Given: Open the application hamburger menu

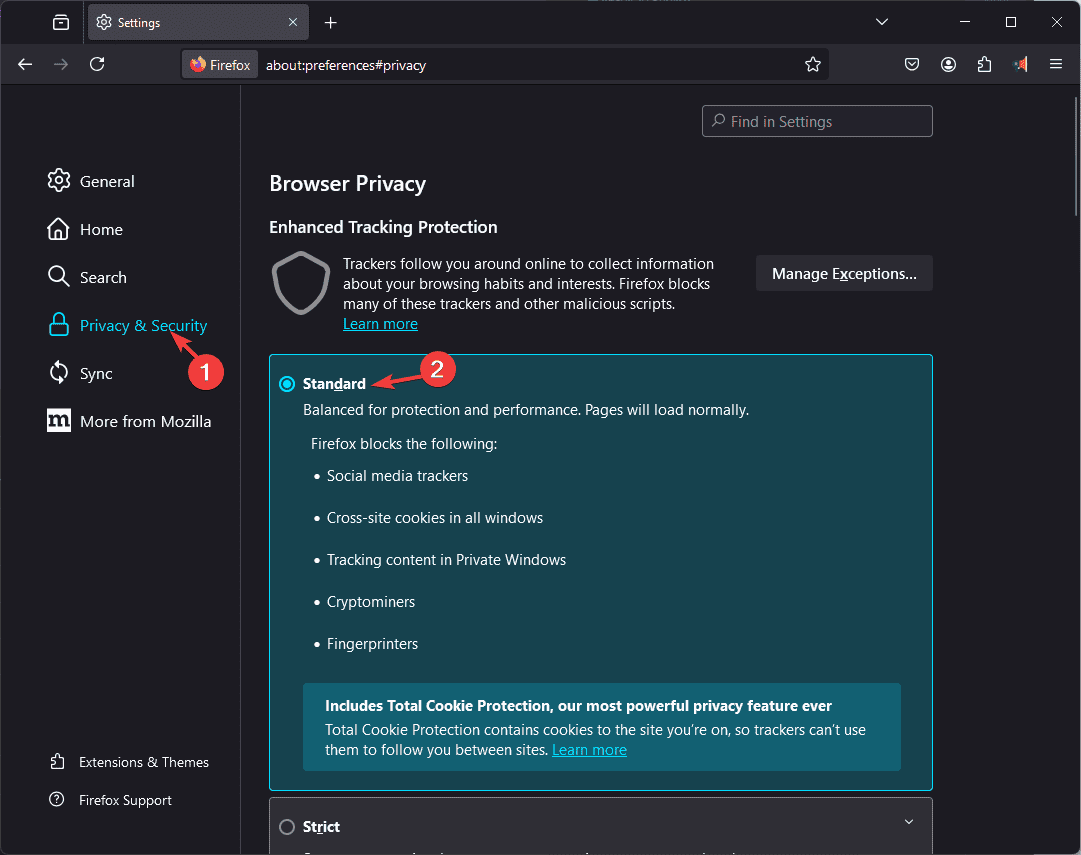Looking at the screenshot, I should (1055, 64).
